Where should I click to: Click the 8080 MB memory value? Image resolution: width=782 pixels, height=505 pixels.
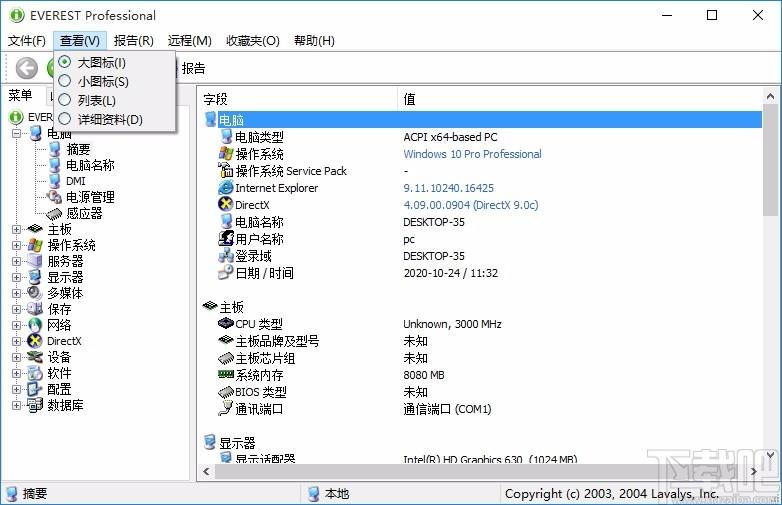[x=424, y=375]
